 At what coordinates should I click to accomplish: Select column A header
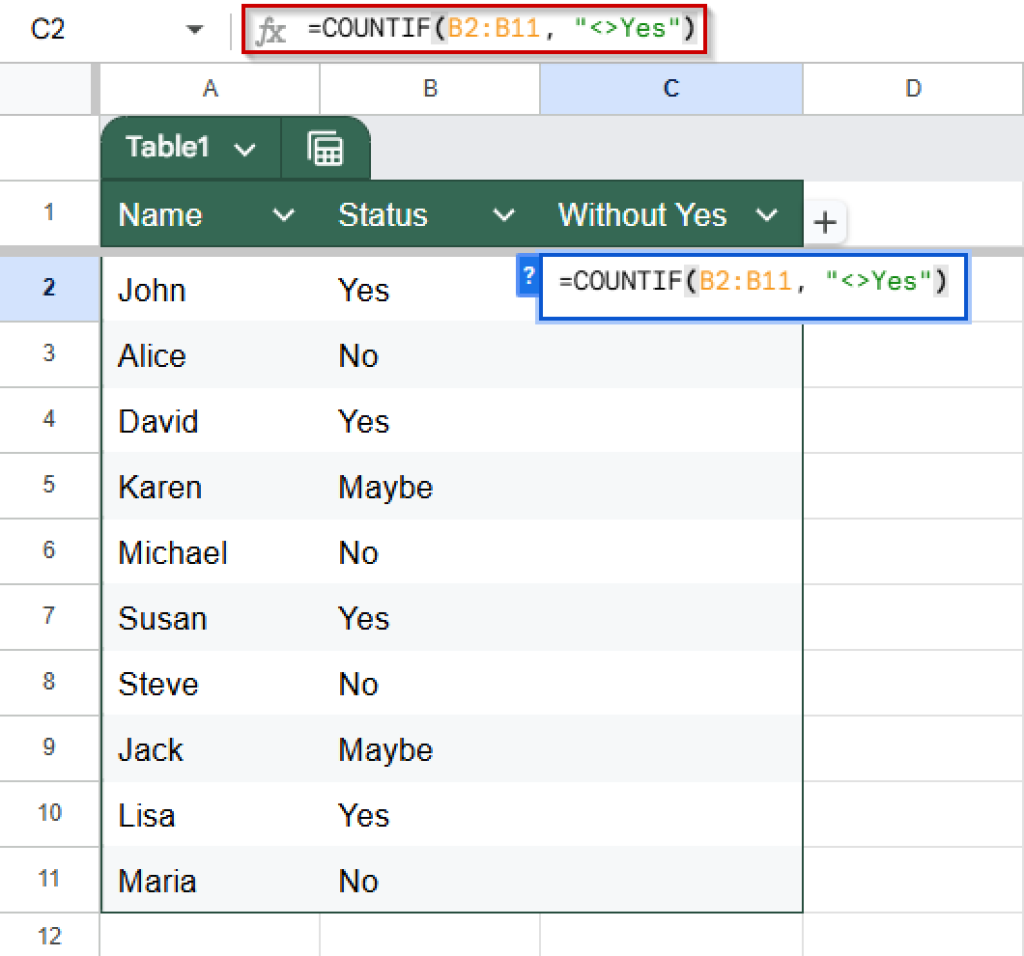[x=210, y=88]
